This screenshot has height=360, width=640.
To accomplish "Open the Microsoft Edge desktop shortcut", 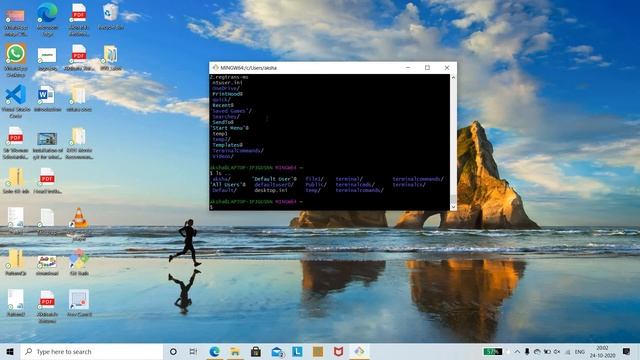I will coord(47,18).
